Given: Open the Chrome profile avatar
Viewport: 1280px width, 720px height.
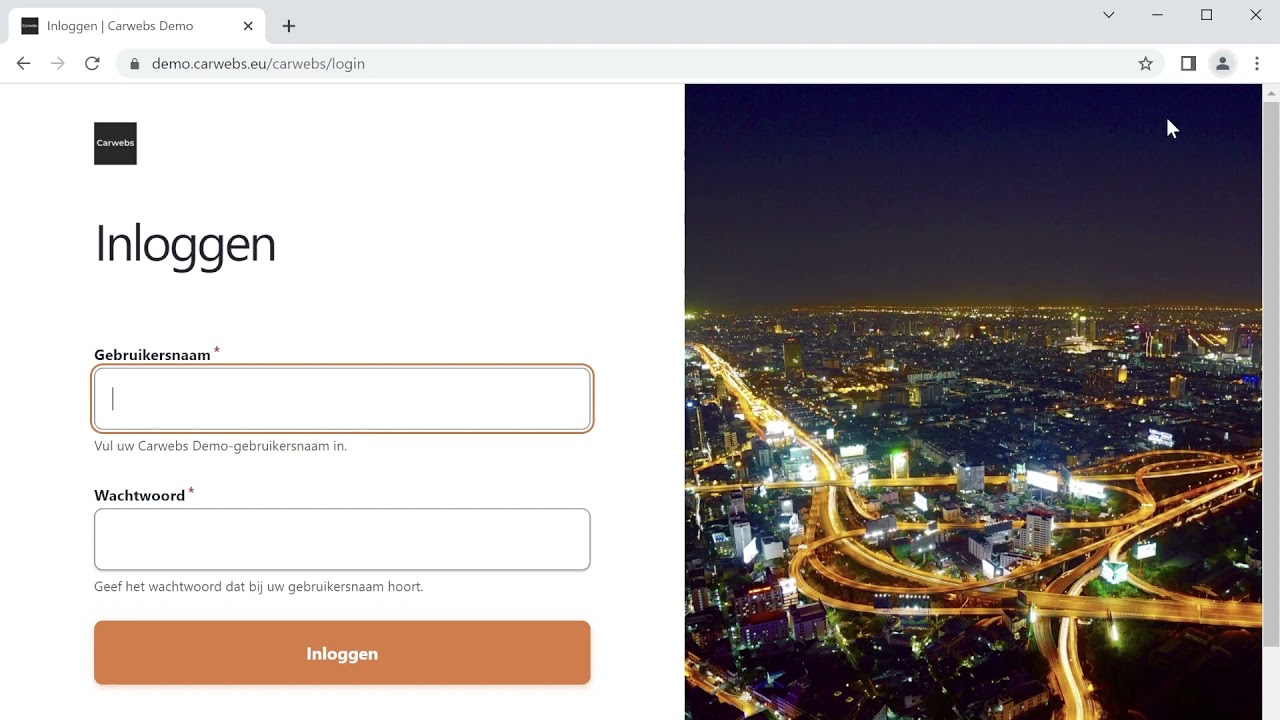Looking at the screenshot, I should pos(1222,63).
